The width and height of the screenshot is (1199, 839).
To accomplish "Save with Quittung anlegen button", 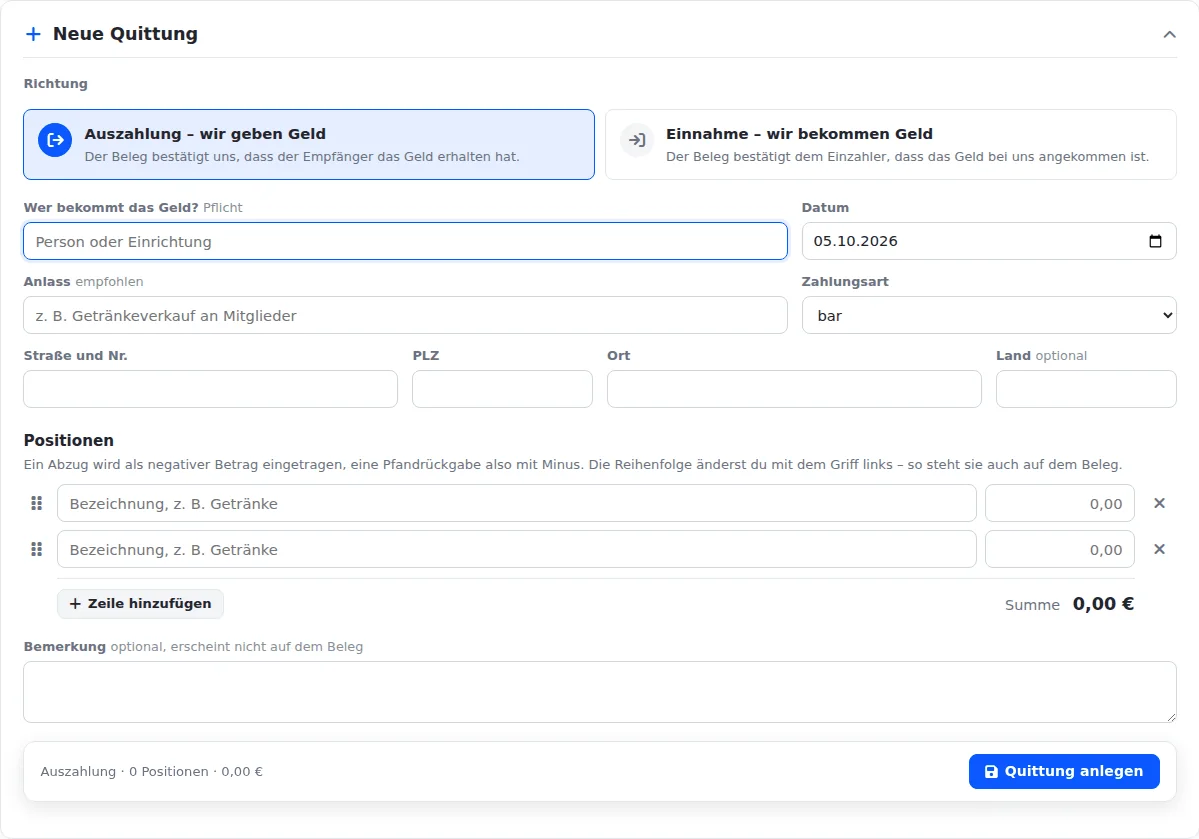I will (1064, 772).
